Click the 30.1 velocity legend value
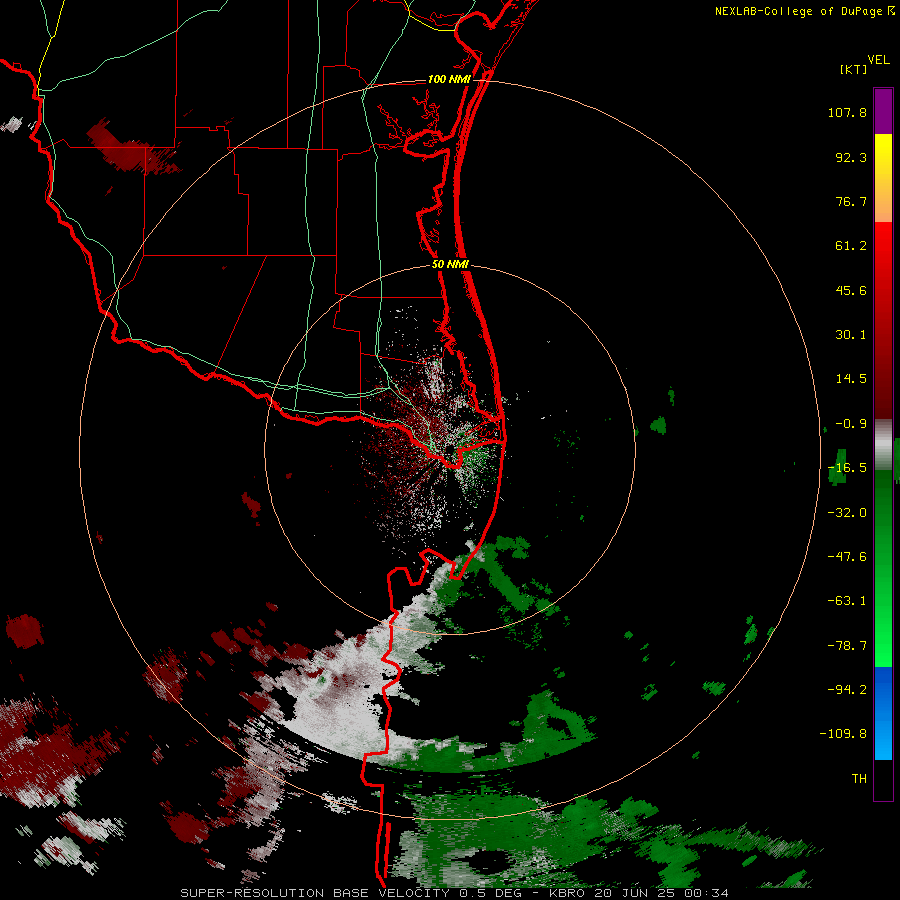The width and height of the screenshot is (900, 900). coord(851,335)
